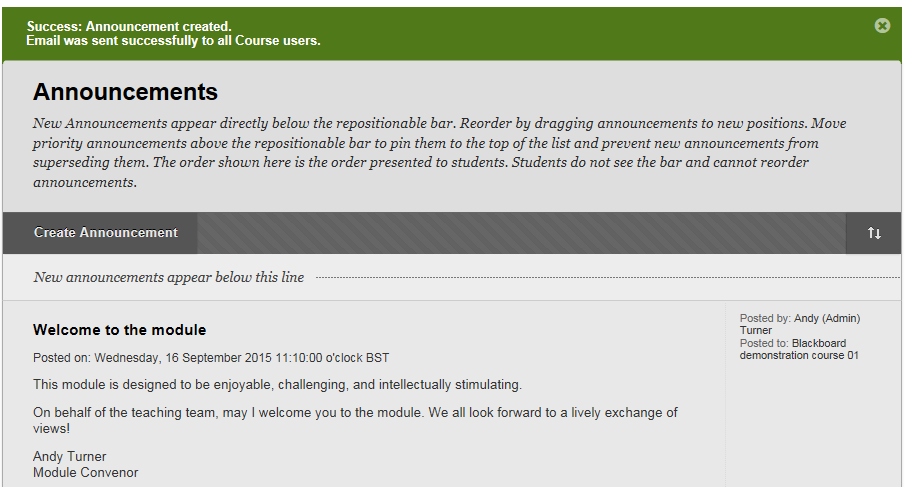
Task: Click the 'Posted to:' label in the sidebar
Action: 764,343
